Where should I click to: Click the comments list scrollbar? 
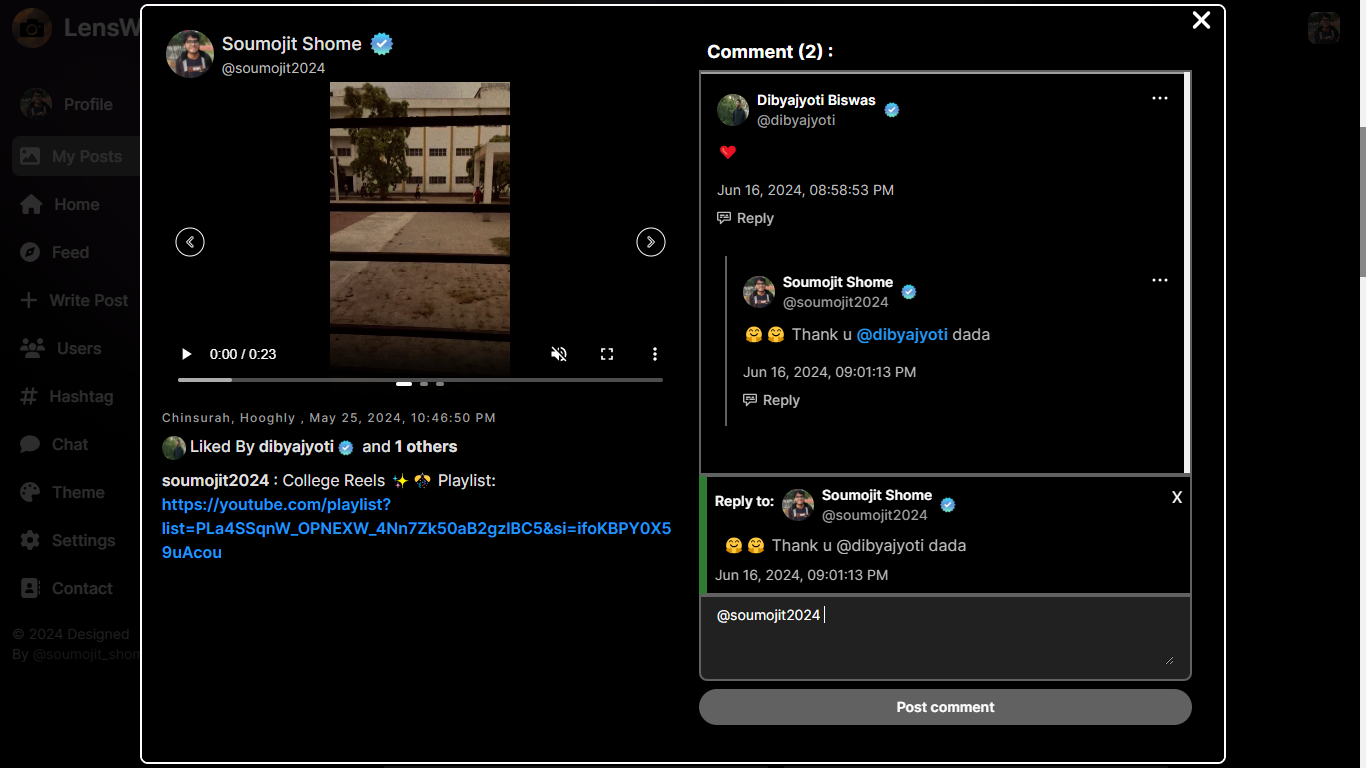click(x=1187, y=272)
